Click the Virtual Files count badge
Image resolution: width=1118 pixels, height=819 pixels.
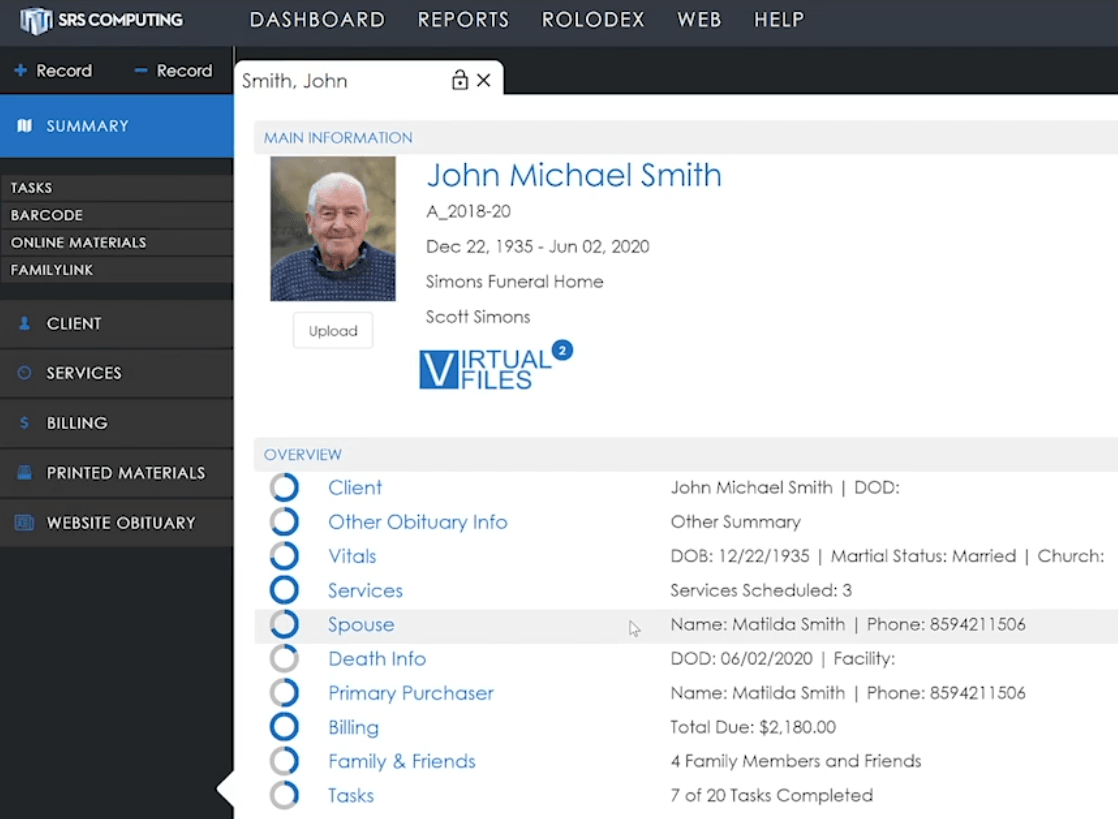coord(563,350)
